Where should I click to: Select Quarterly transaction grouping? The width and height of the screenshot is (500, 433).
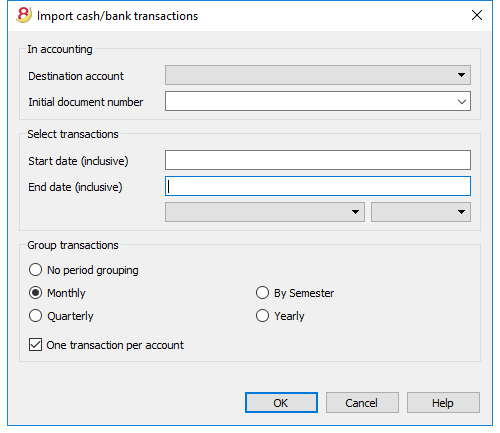click(35, 316)
